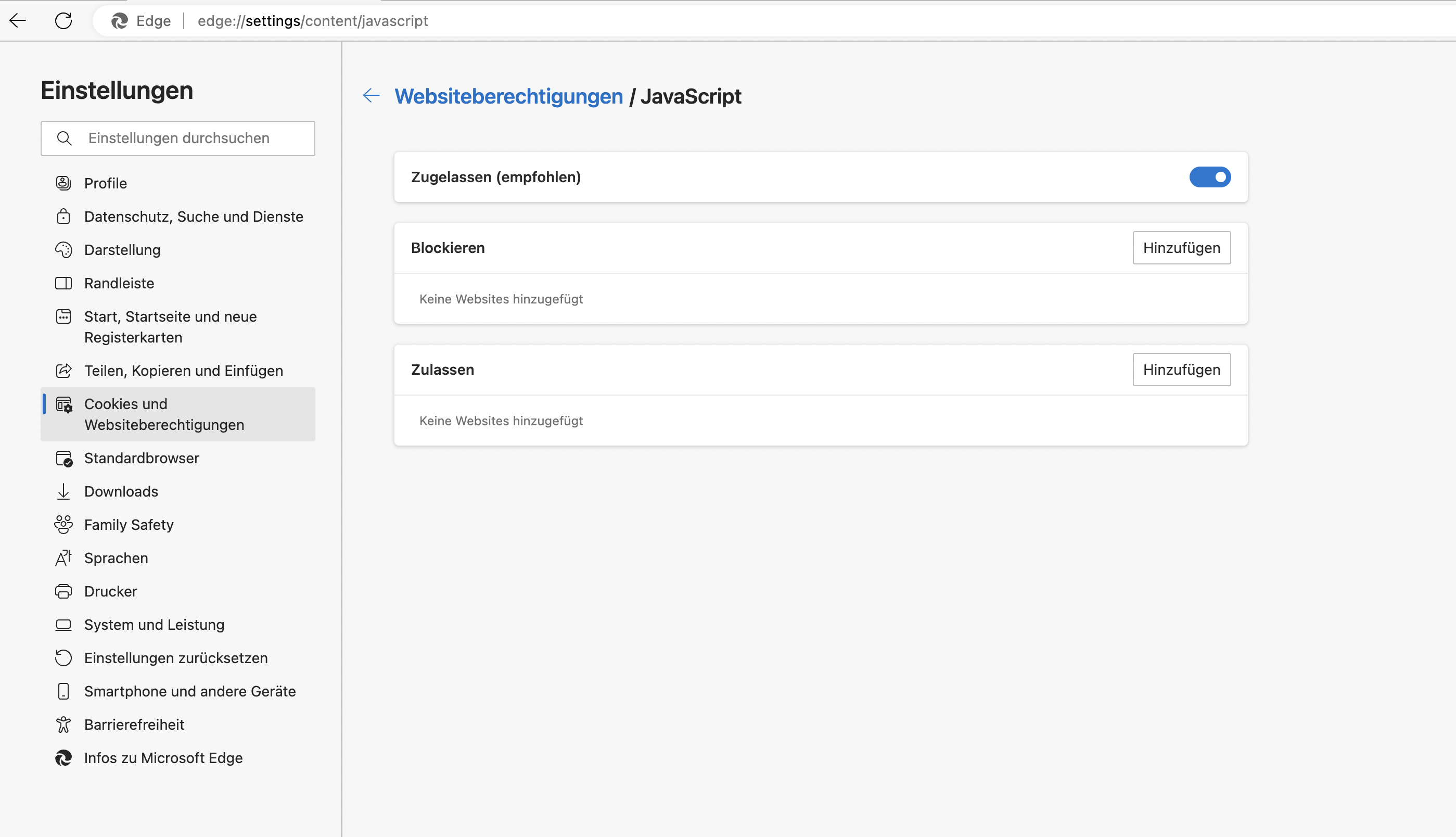The image size is (1456, 837).
Task: Click the System und Leistung laptop icon
Action: click(63, 625)
